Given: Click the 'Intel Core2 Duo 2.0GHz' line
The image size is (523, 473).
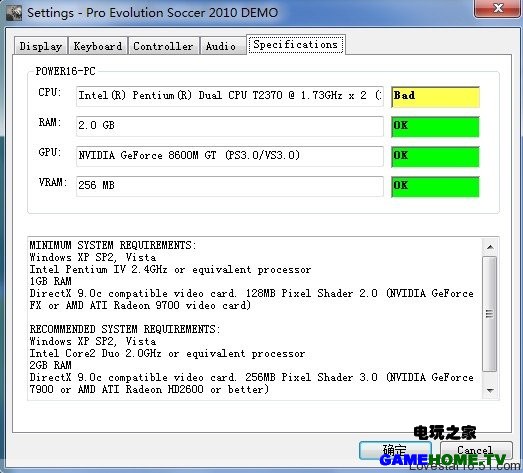Looking at the screenshot, I should click(167, 353).
